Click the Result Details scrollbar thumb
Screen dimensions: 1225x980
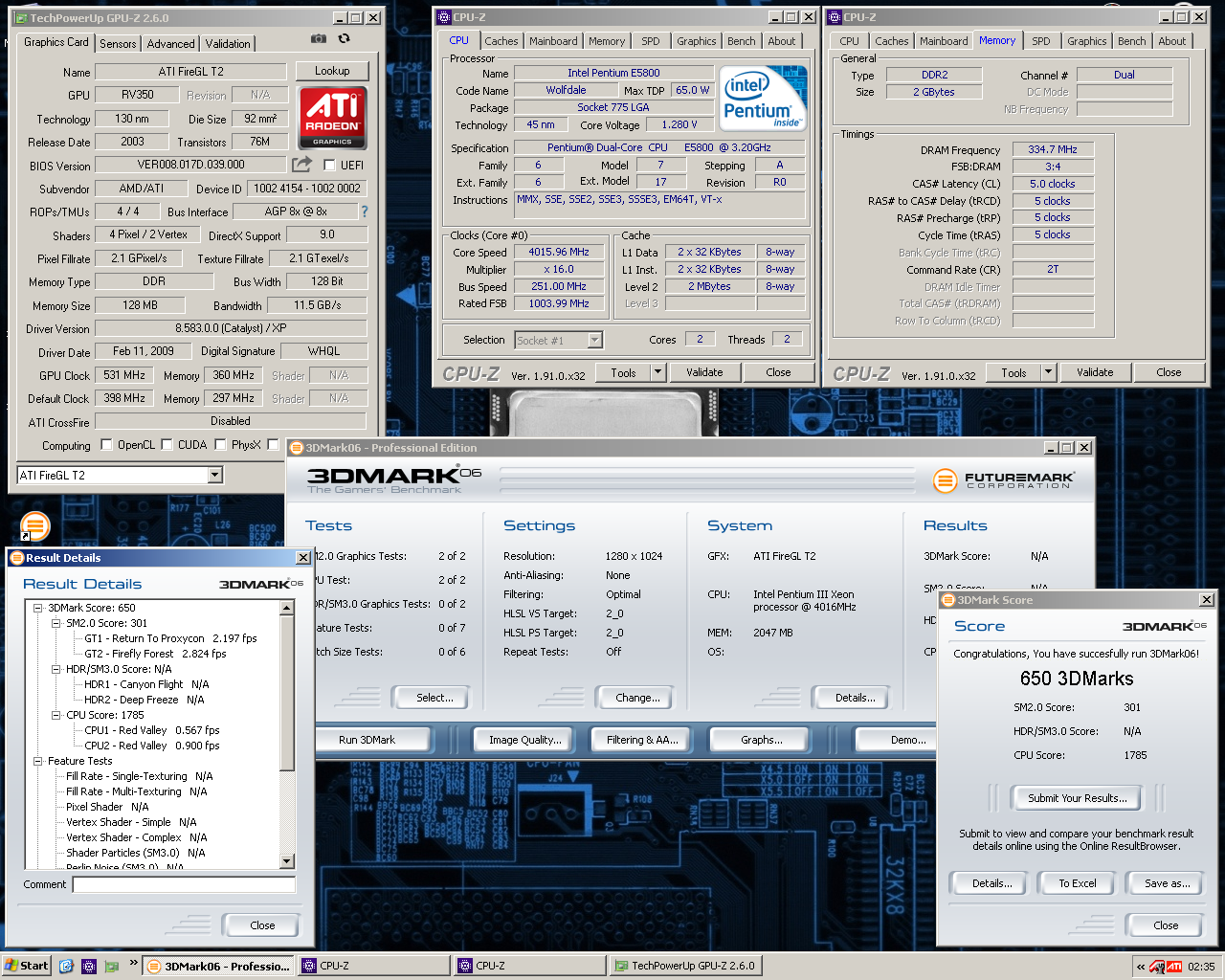pyautogui.click(x=287, y=692)
